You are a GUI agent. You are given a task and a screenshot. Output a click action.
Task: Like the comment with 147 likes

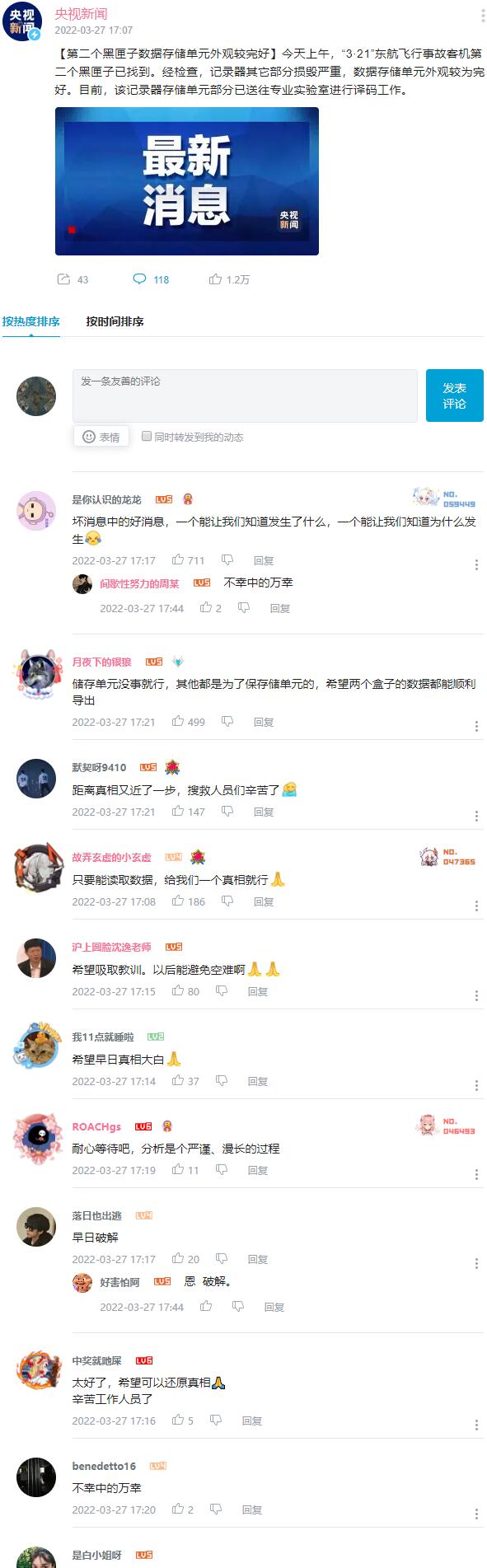178,811
